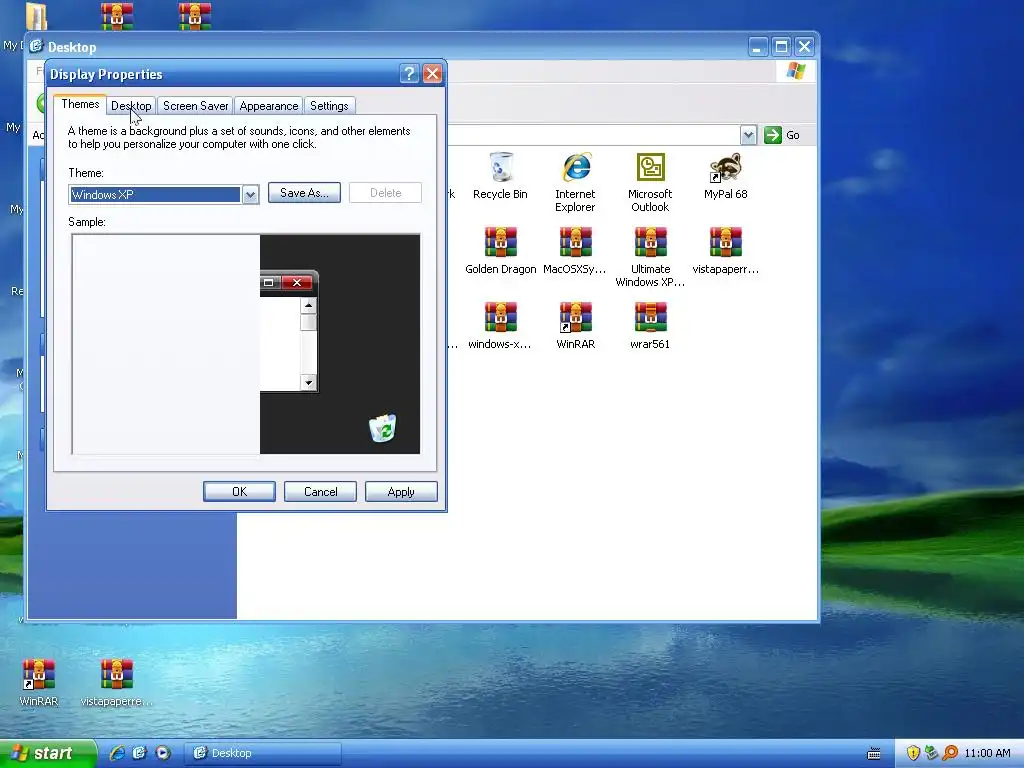Click the Apply button
The image size is (1024, 768).
coord(401,492)
